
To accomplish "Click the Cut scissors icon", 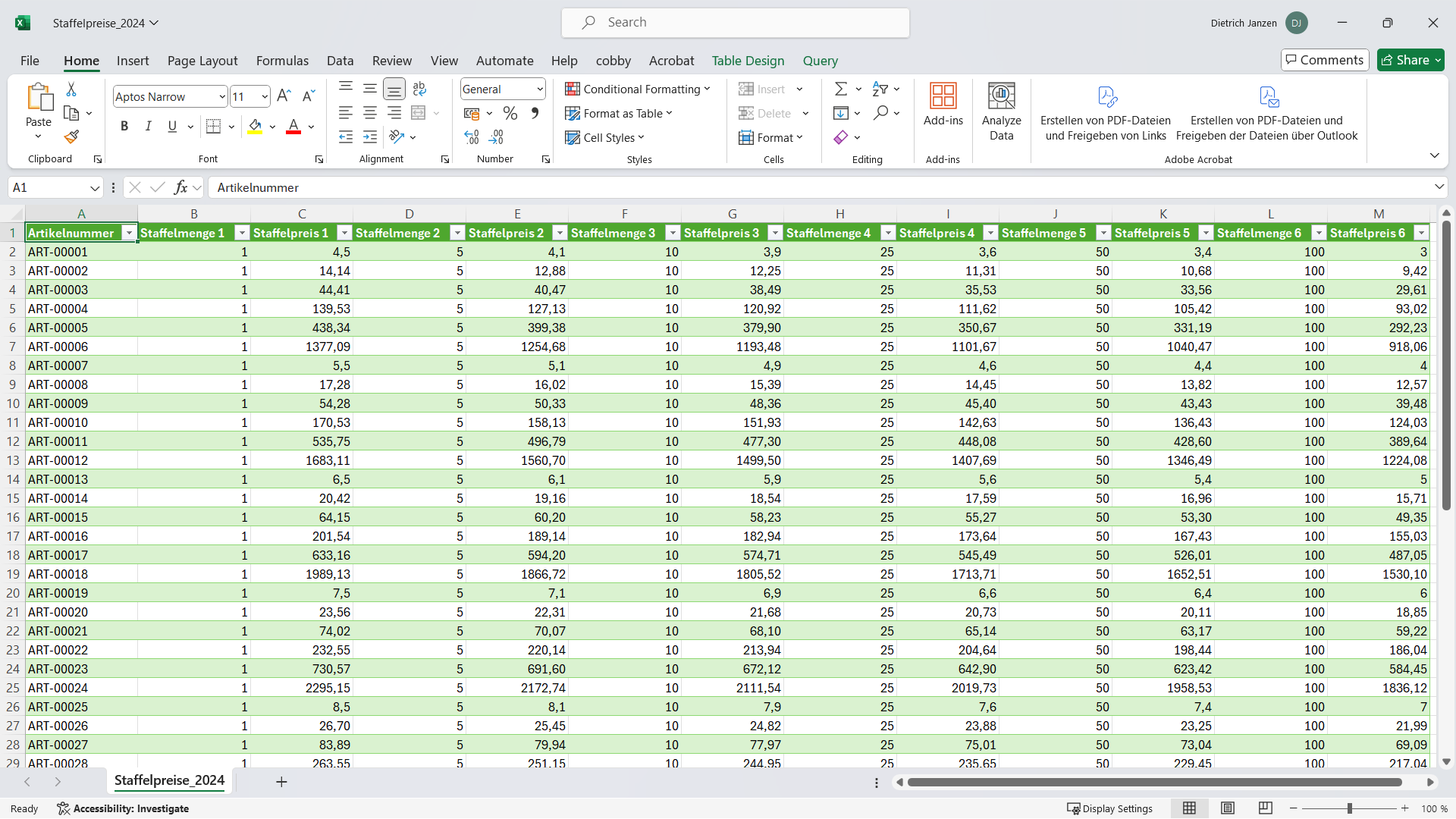I will (71, 89).
